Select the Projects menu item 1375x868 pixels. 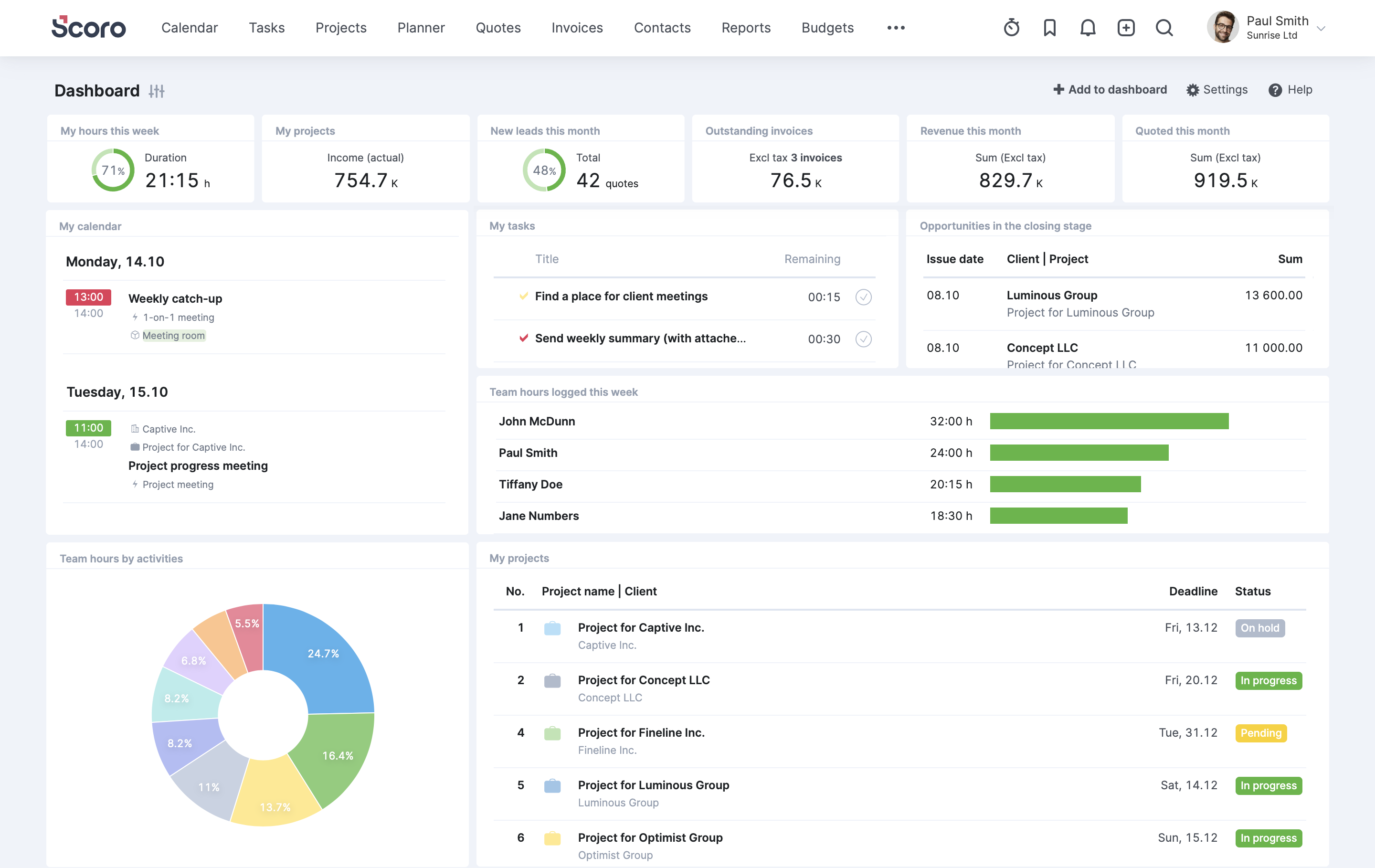pyautogui.click(x=340, y=27)
